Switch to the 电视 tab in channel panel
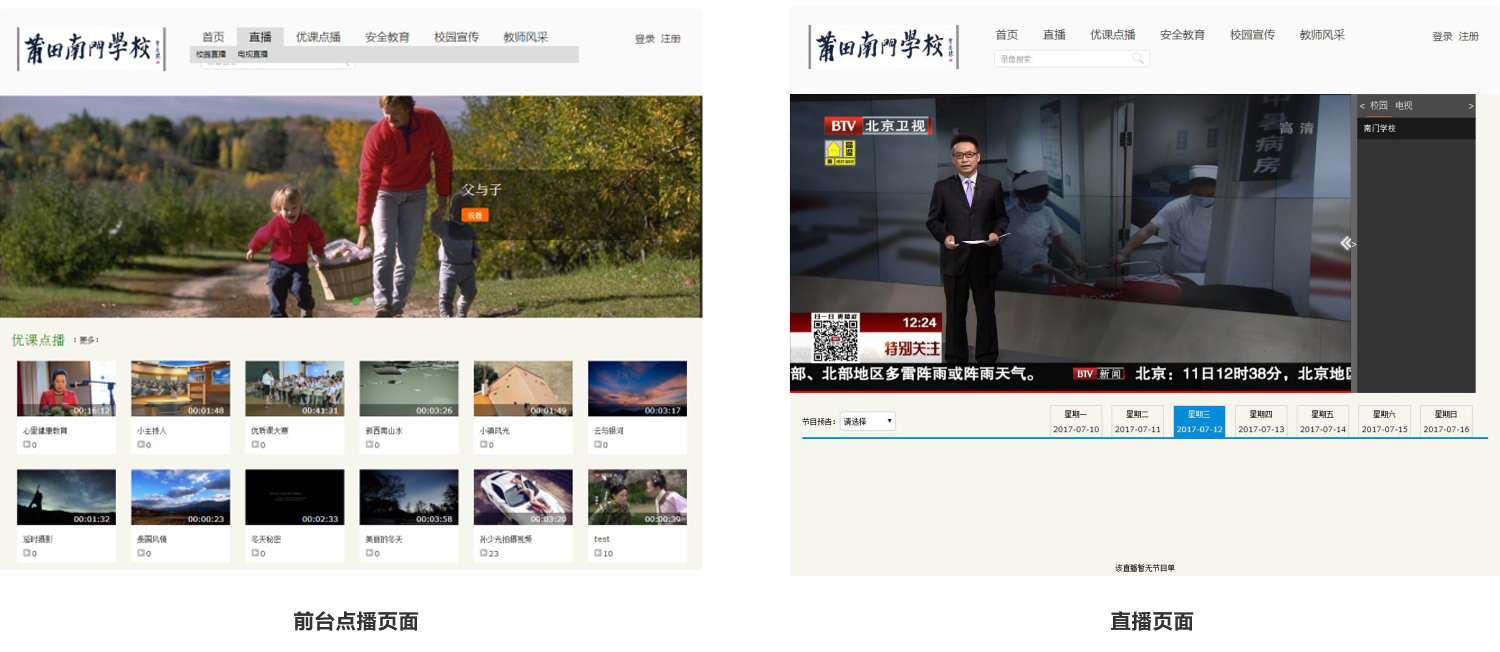This screenshot has height=652, width=1500. pos(1404,106)
